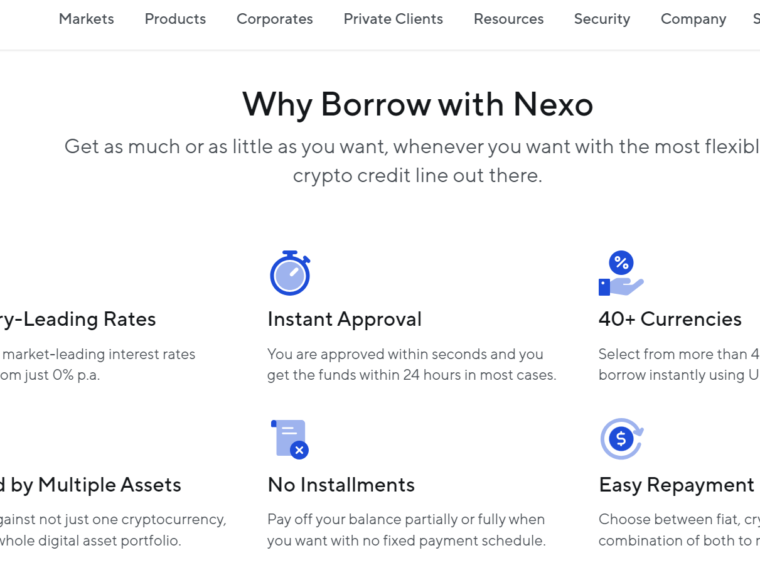Click the stopwatch Instant Approval icon
This screenshot has height=570, width=760.
pos(290,273)
